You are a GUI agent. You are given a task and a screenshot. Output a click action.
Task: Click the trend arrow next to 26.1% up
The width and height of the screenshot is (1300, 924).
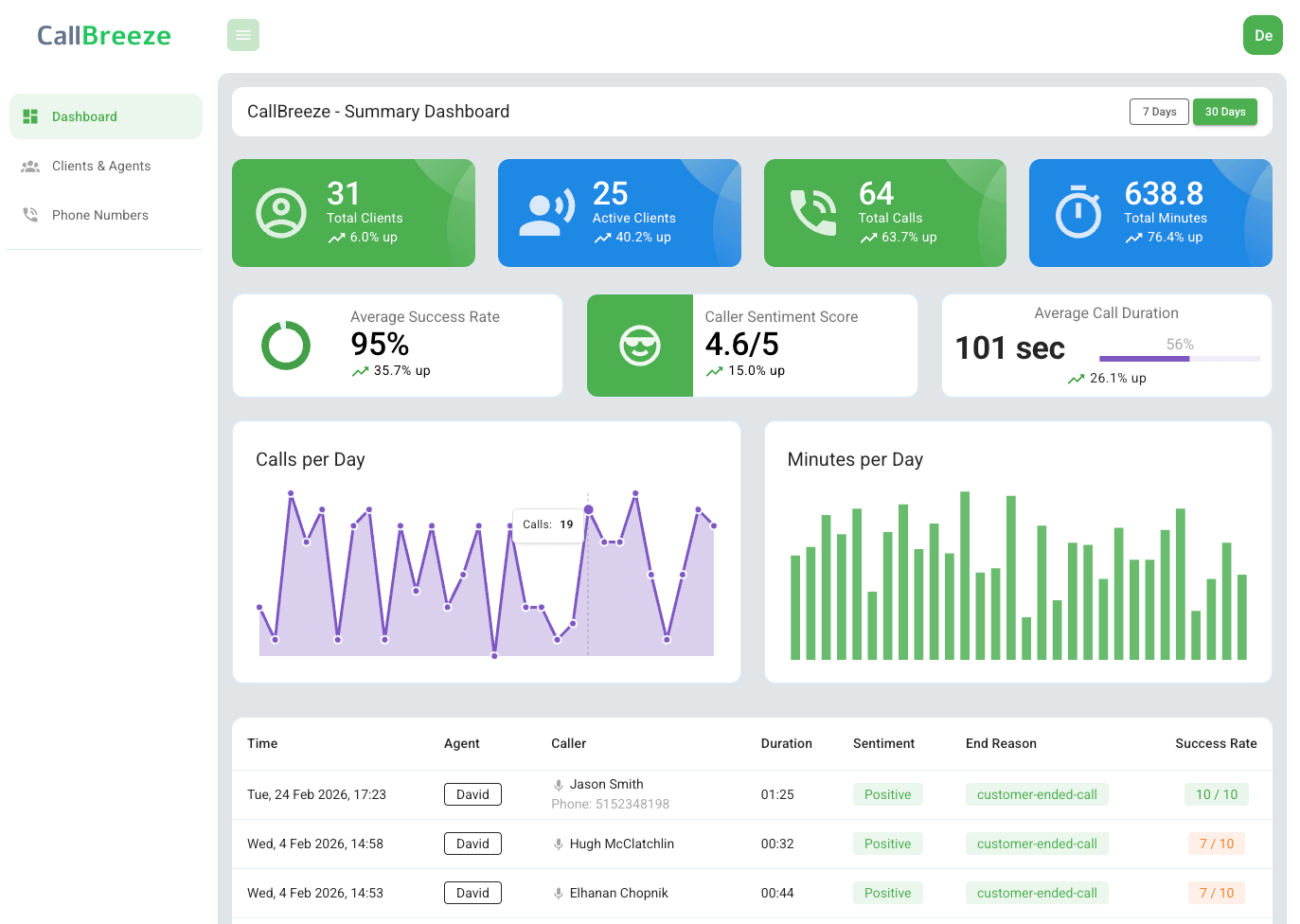tap(1076, 380)
